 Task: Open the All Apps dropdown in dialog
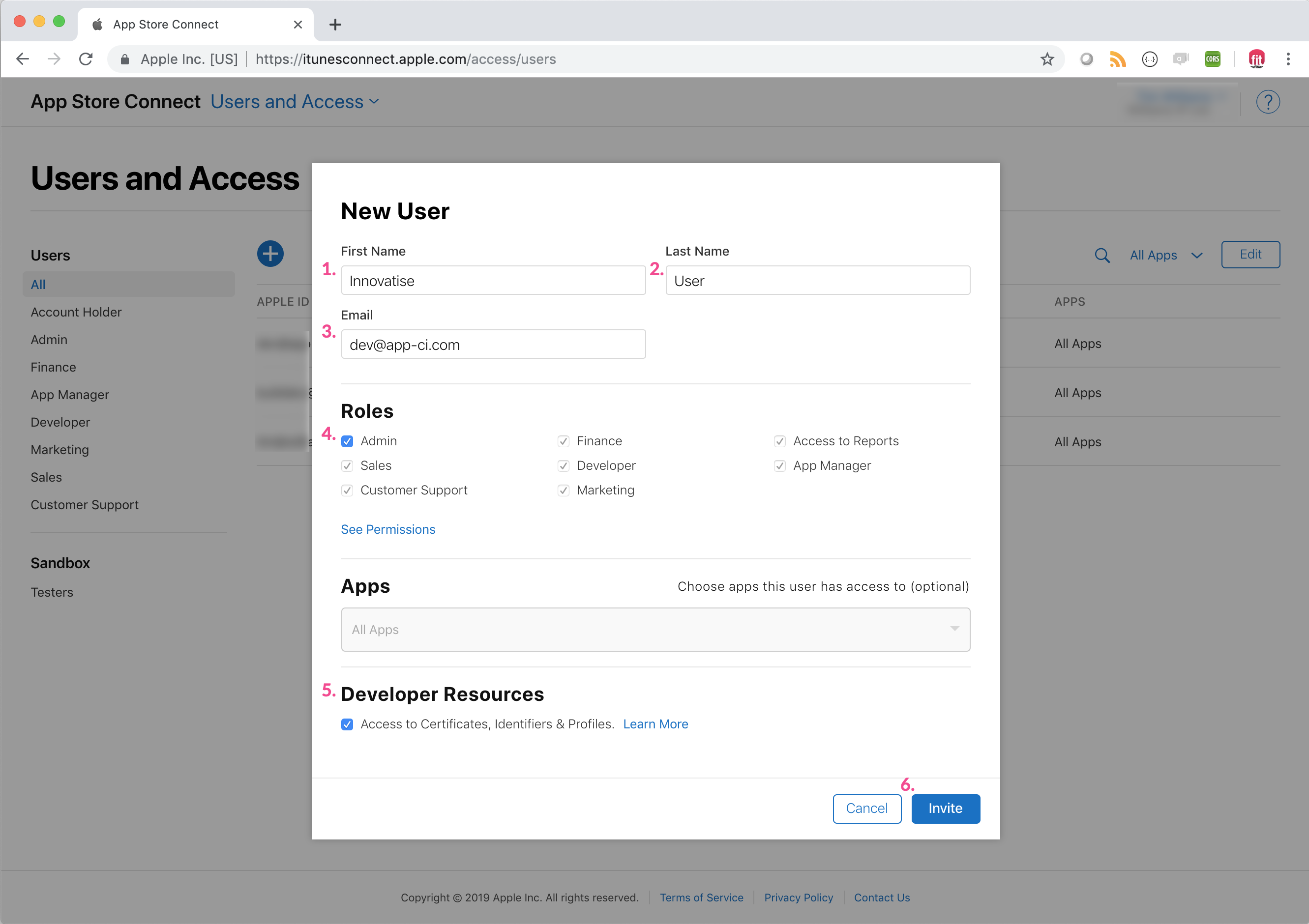click(x=655, y=630)
